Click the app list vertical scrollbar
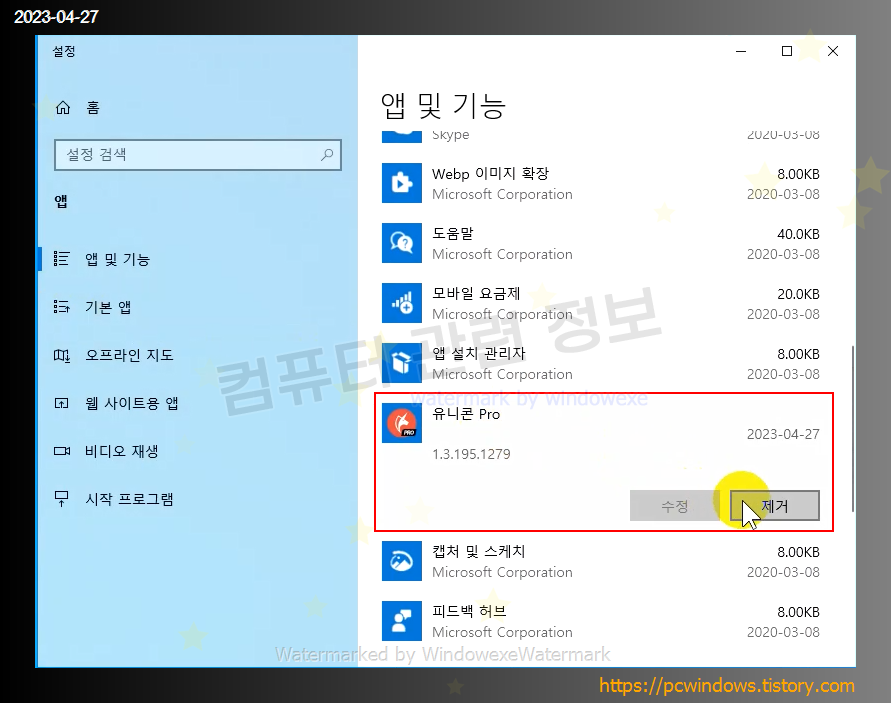Screen dimensions: 891x703 [852, 429]
